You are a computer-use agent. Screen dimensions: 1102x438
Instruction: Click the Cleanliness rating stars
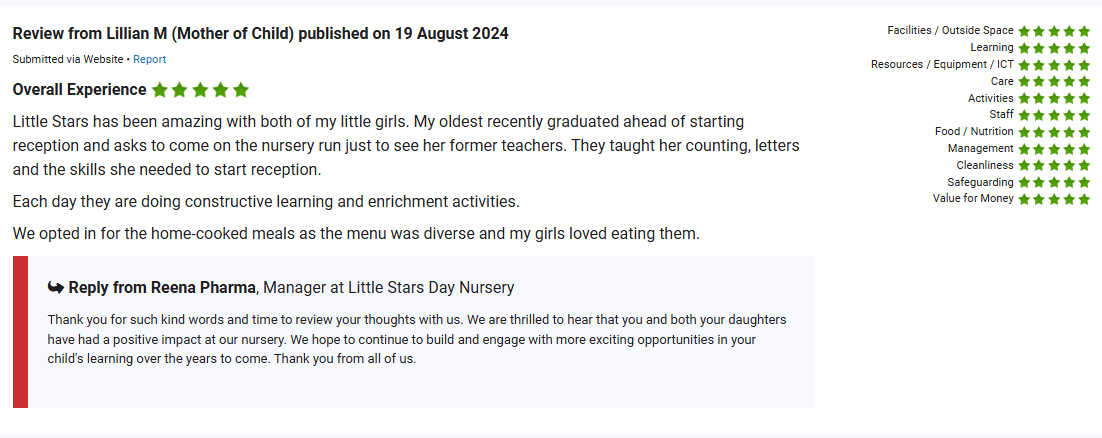coord(1054,166)
